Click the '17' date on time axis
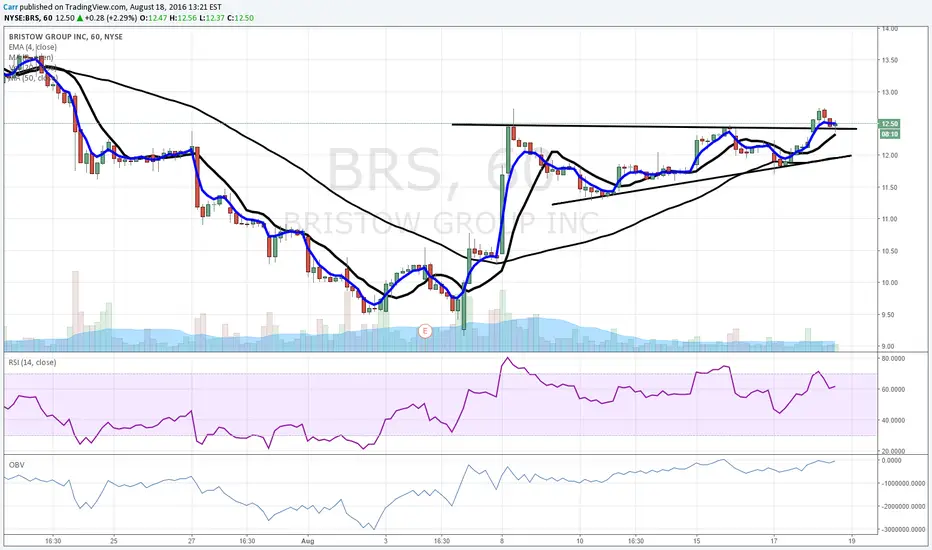932x550 pixels. coord(774,541)
